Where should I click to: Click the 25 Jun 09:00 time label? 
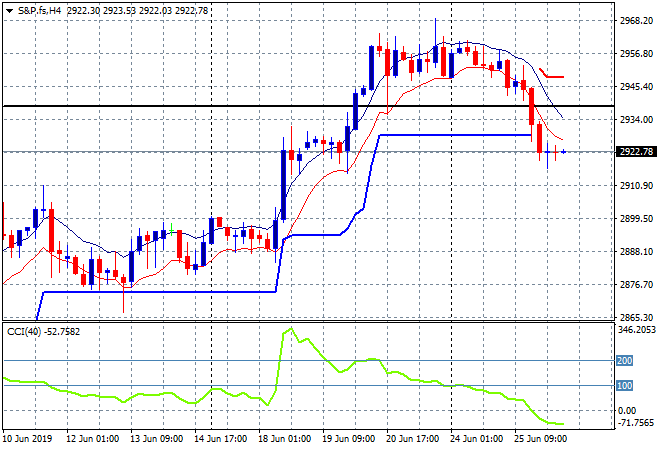pos(540,439)
